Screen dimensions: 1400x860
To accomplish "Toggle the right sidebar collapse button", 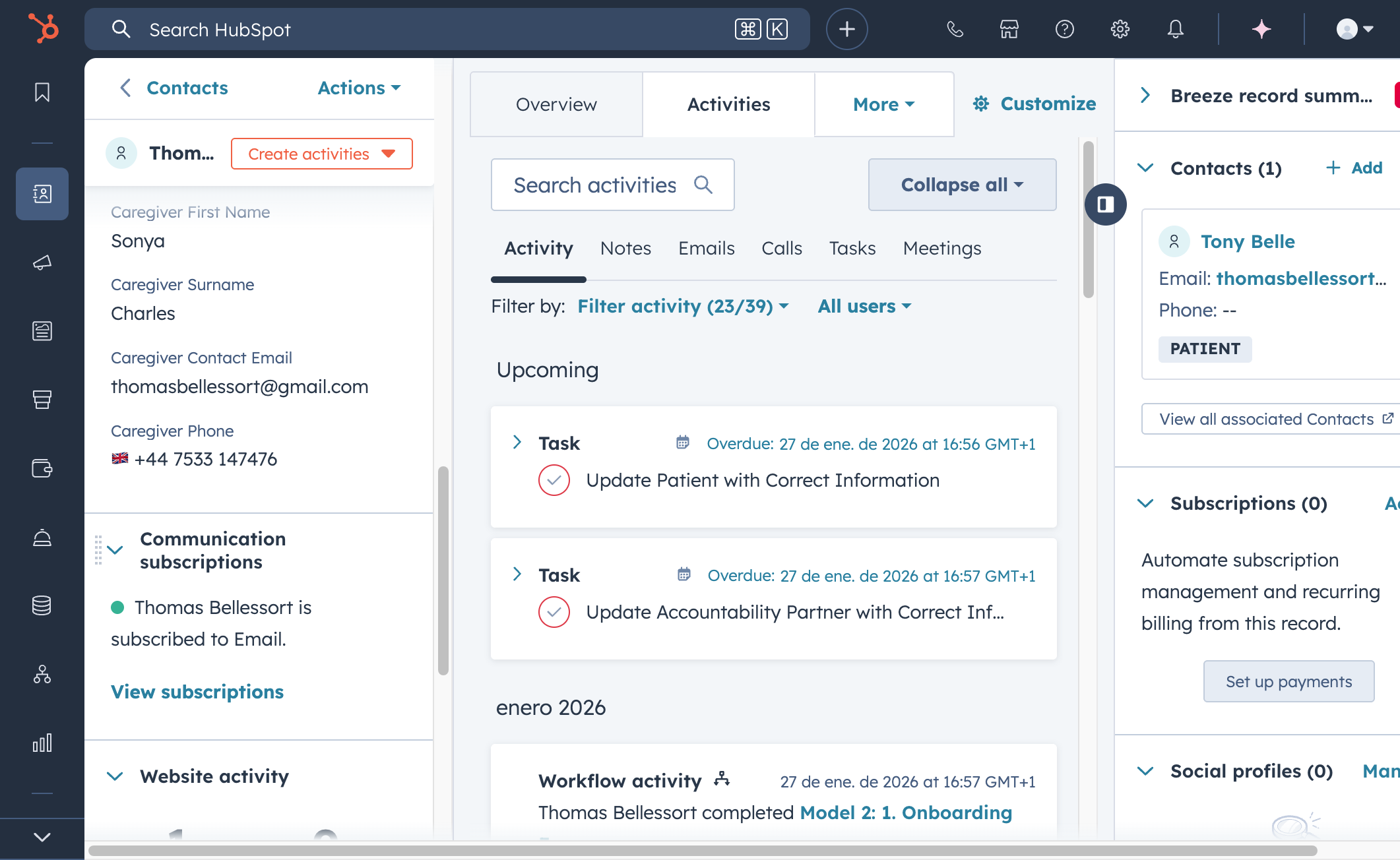I will (1106, 204).
